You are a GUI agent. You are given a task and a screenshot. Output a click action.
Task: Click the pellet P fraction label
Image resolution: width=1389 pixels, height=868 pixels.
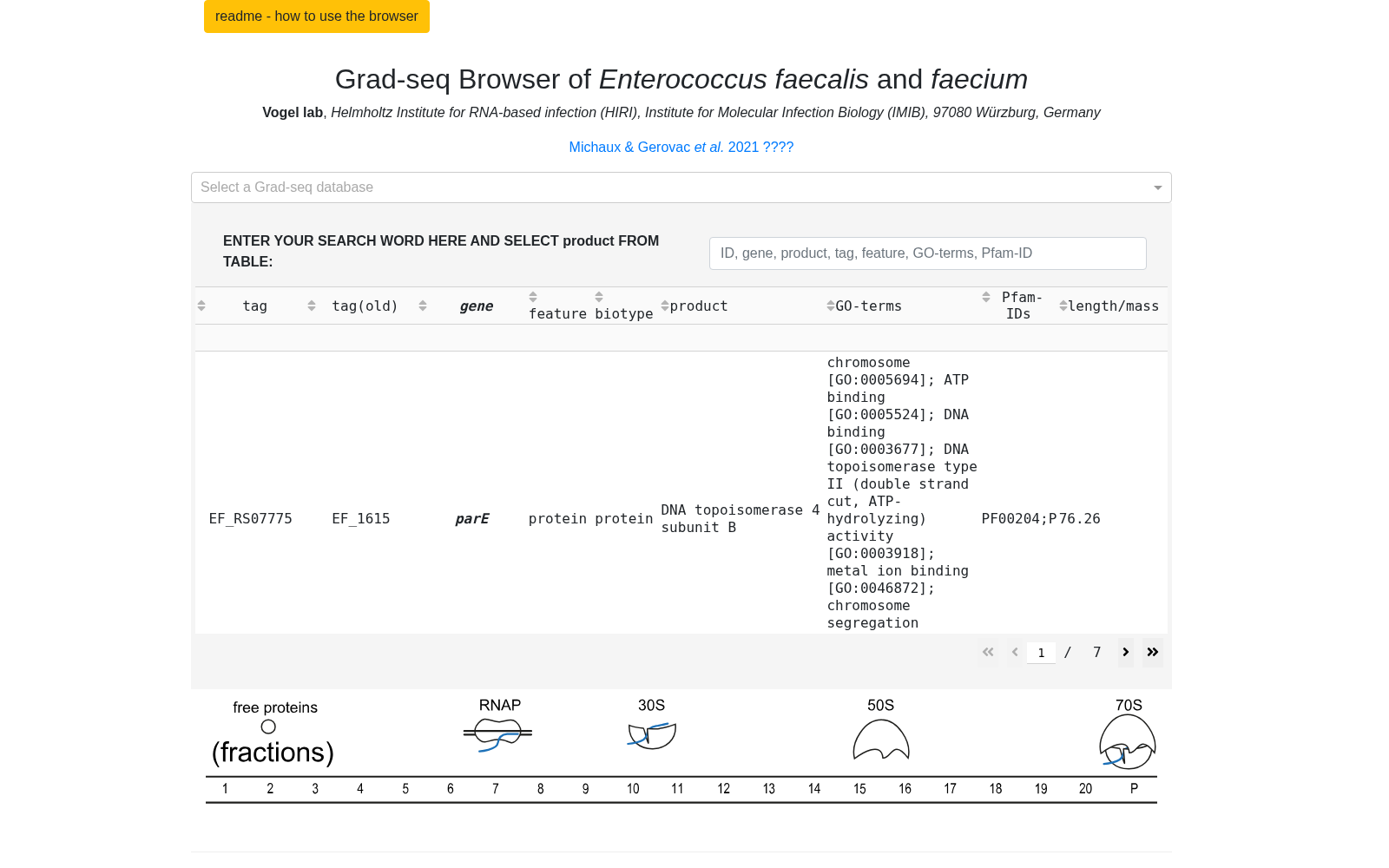(x=1134, y=789)
